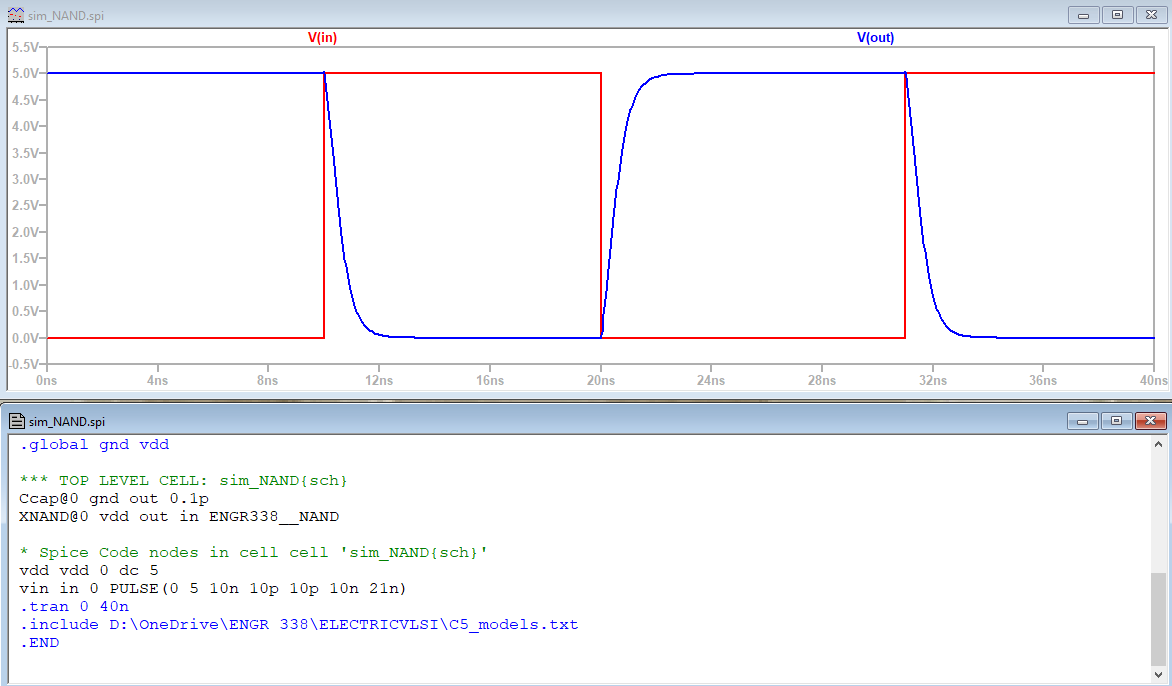Click the V(out) trace label
This screenshot has width=1172, height=686.
pos(875,37)
